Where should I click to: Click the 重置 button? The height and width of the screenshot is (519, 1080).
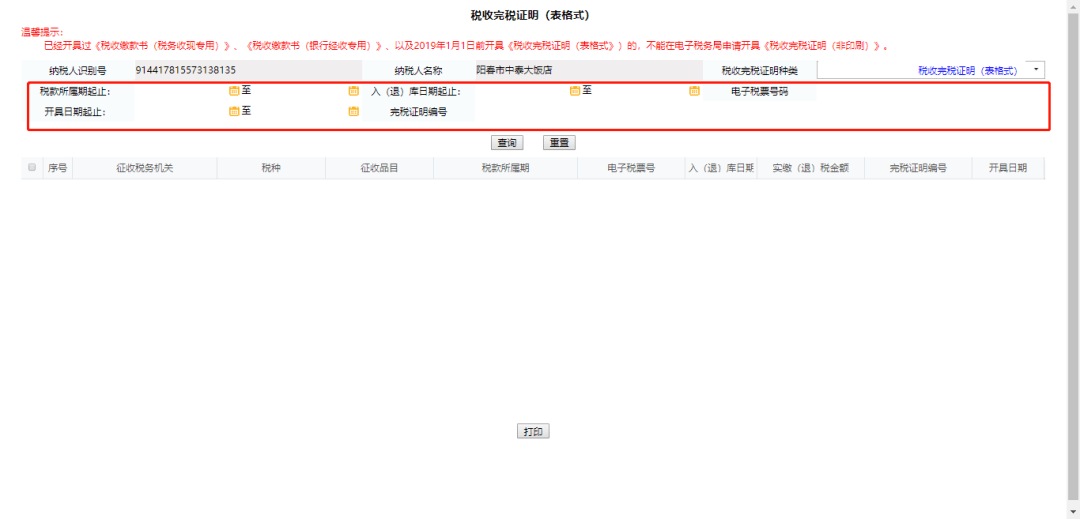(559, 143)
